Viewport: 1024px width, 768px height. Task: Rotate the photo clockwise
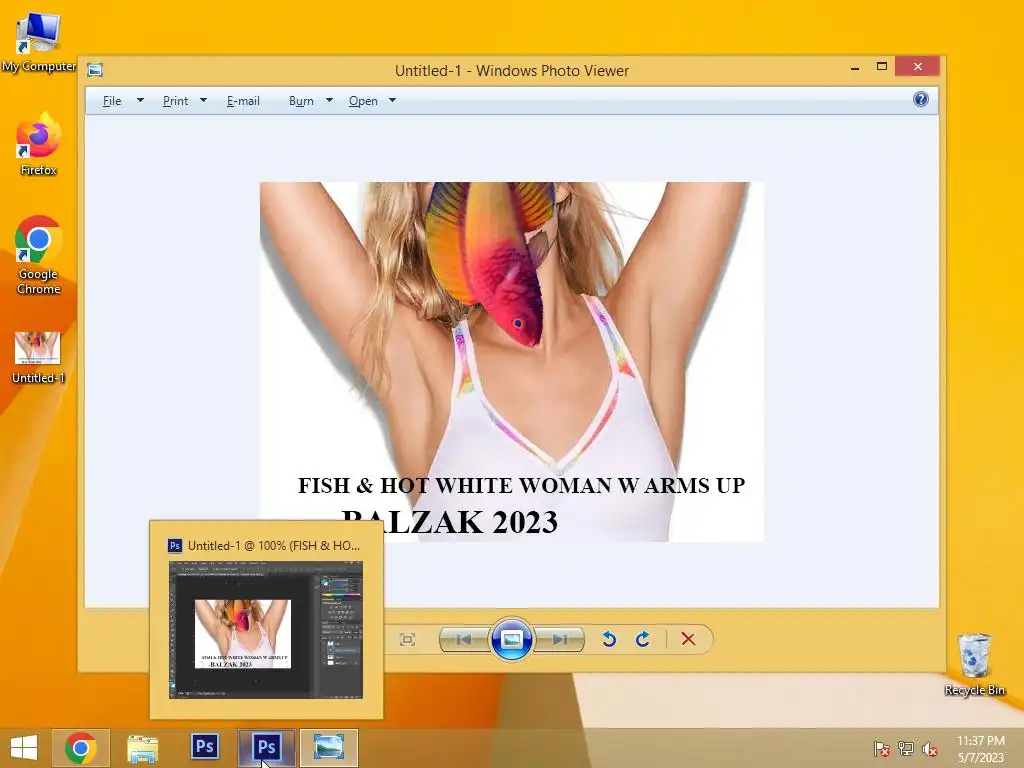coord(643,639)
